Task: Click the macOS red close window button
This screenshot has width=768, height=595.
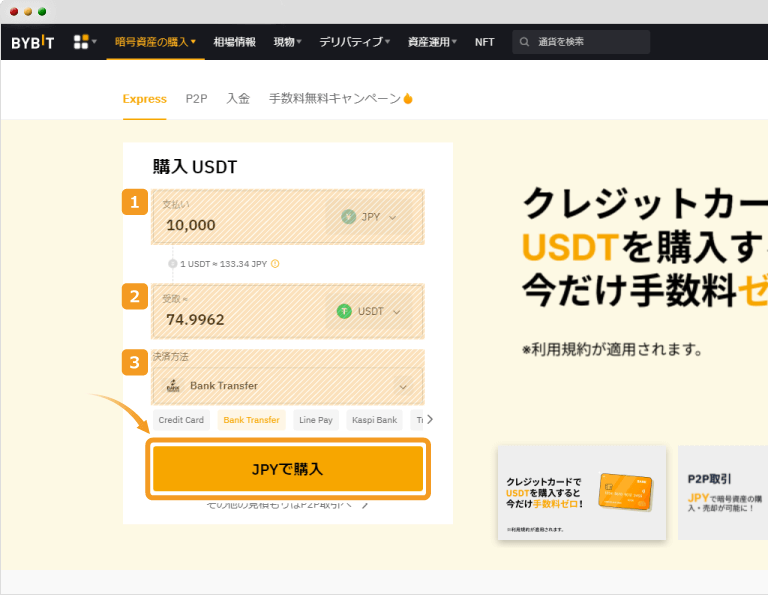Action: point(14,12)
